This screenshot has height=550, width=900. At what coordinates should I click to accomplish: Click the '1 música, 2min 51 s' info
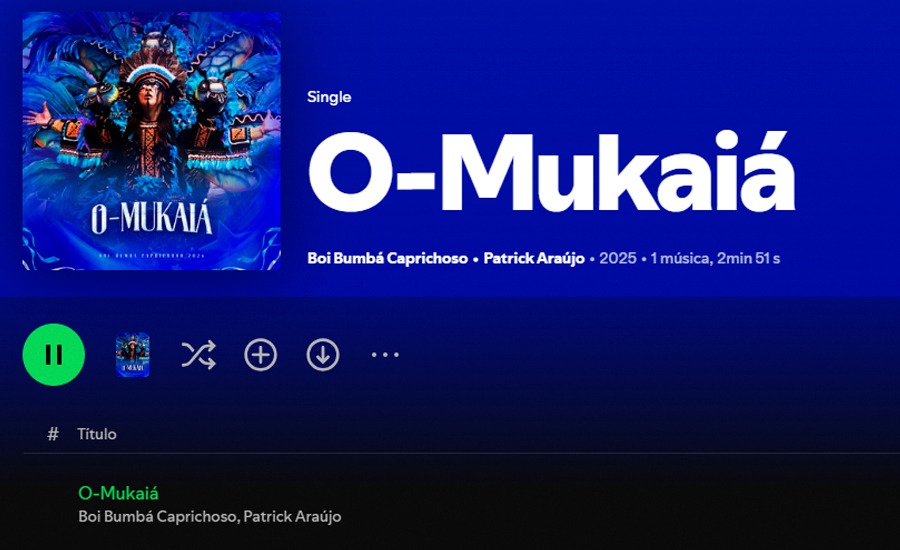point(715,258)
